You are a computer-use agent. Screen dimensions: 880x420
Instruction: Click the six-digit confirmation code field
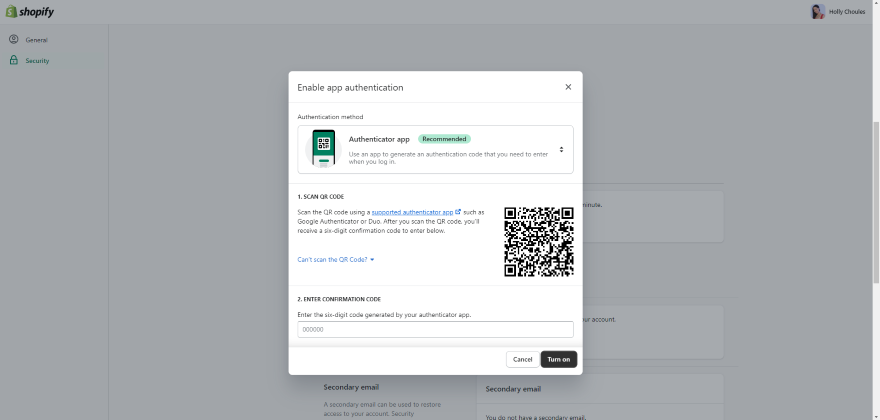pos(436,330)
